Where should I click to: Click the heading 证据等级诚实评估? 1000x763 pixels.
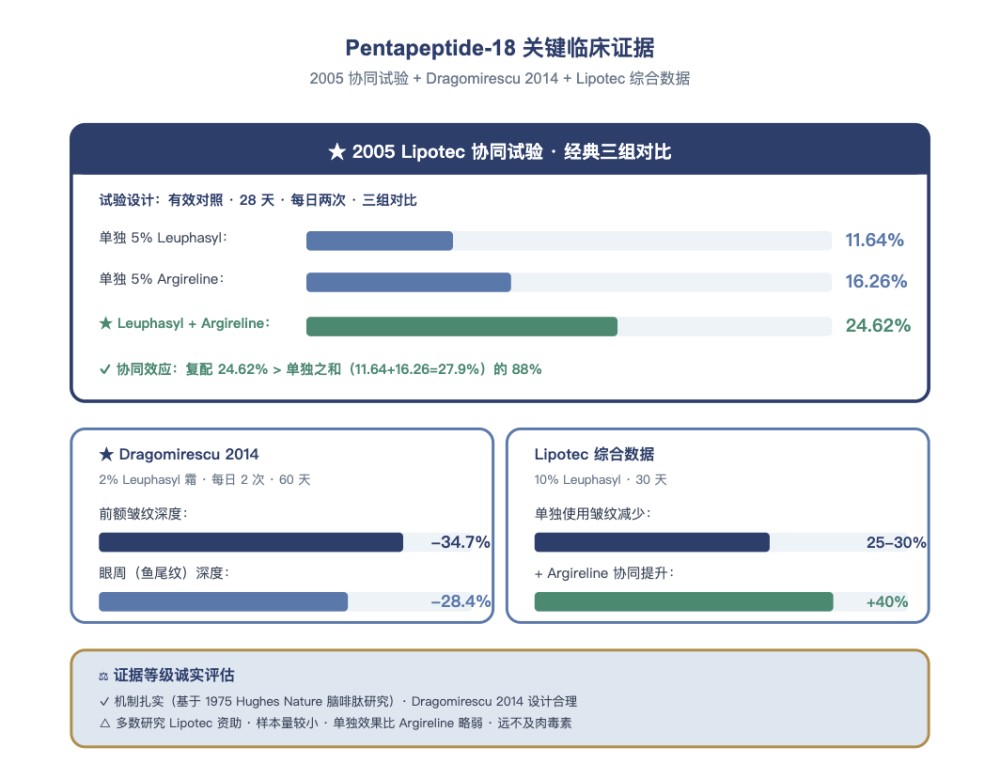point(174,676)
